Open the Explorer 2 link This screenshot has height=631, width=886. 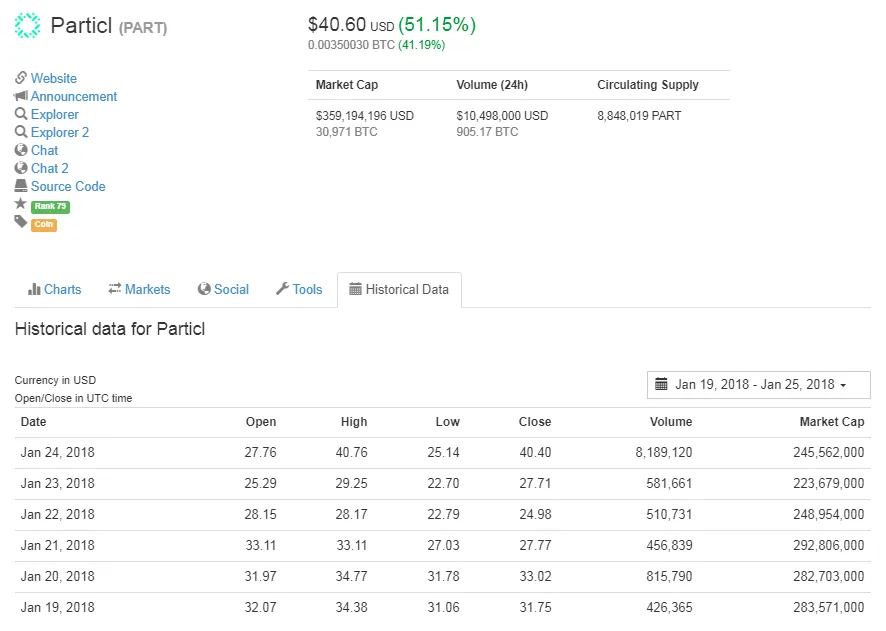(60, 132)
